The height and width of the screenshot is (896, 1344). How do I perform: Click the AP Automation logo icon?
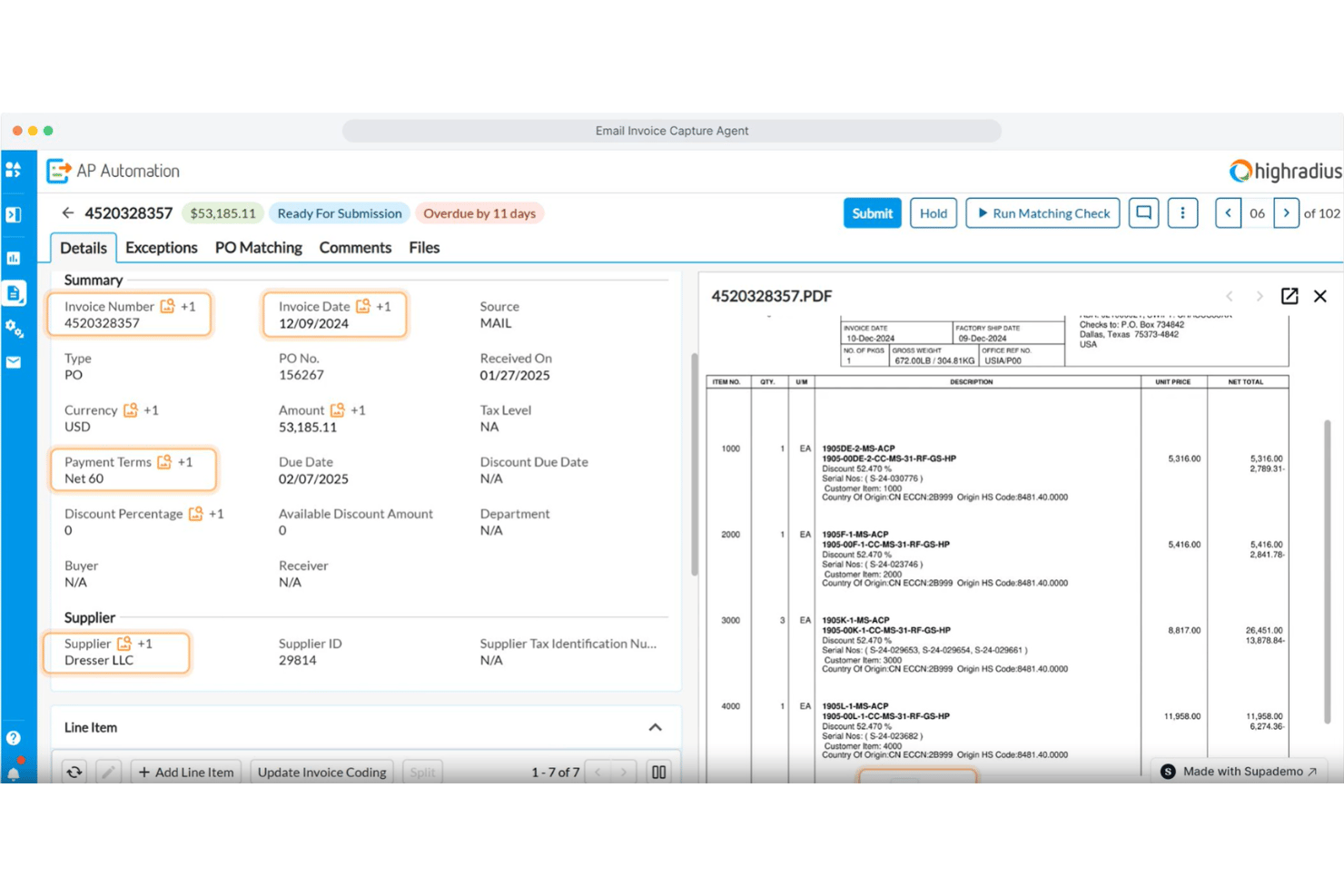(x=58, y=171)
